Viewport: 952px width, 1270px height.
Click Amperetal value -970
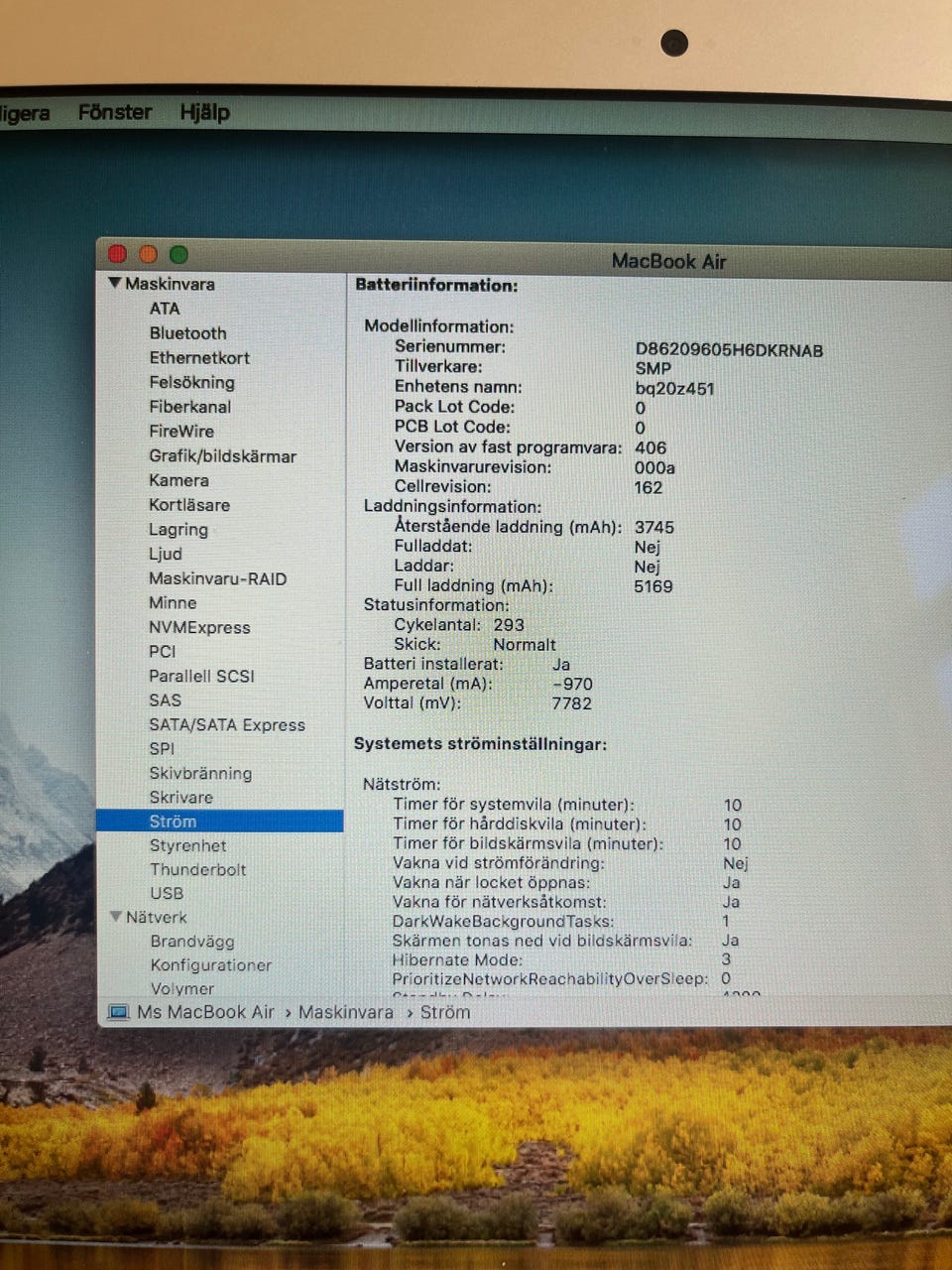(572, 684)
